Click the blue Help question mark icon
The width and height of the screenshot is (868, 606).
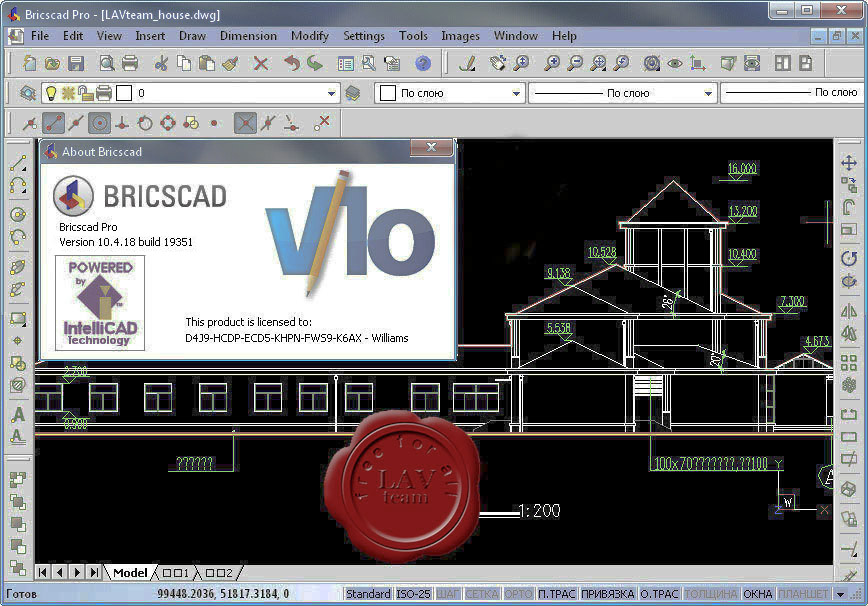[x=423, y=63]
